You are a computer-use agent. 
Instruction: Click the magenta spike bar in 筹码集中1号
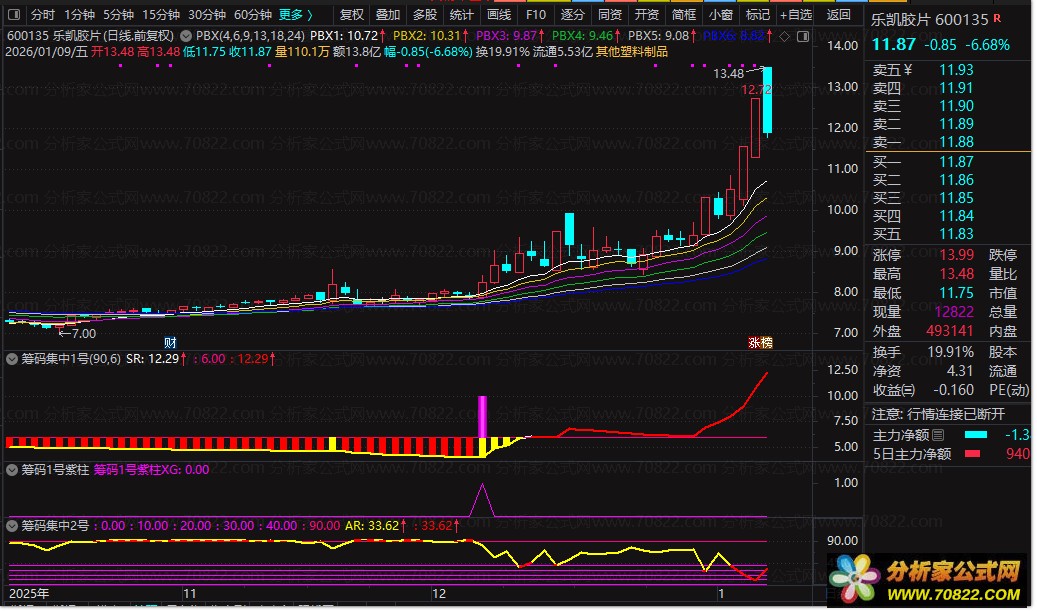point(483,416)
